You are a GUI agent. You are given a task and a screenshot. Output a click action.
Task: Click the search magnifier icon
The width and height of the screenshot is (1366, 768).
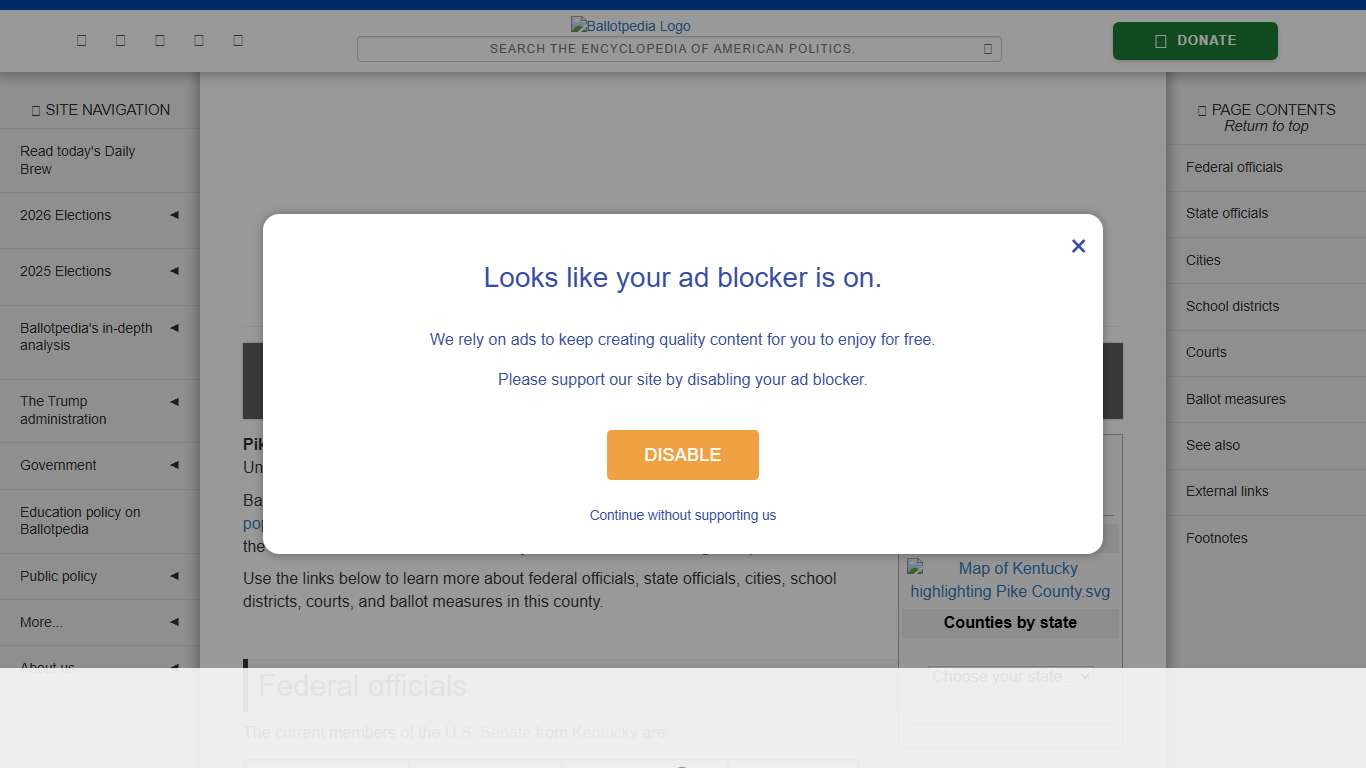(988, 49)
